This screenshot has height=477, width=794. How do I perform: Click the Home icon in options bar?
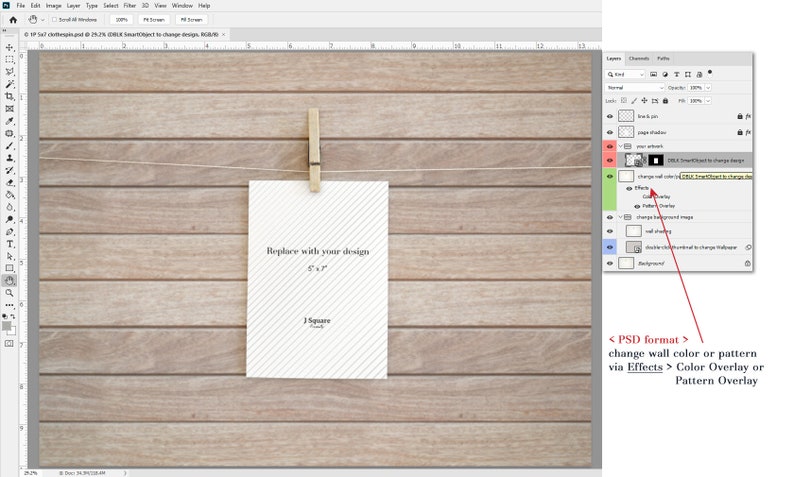(13, 20)
